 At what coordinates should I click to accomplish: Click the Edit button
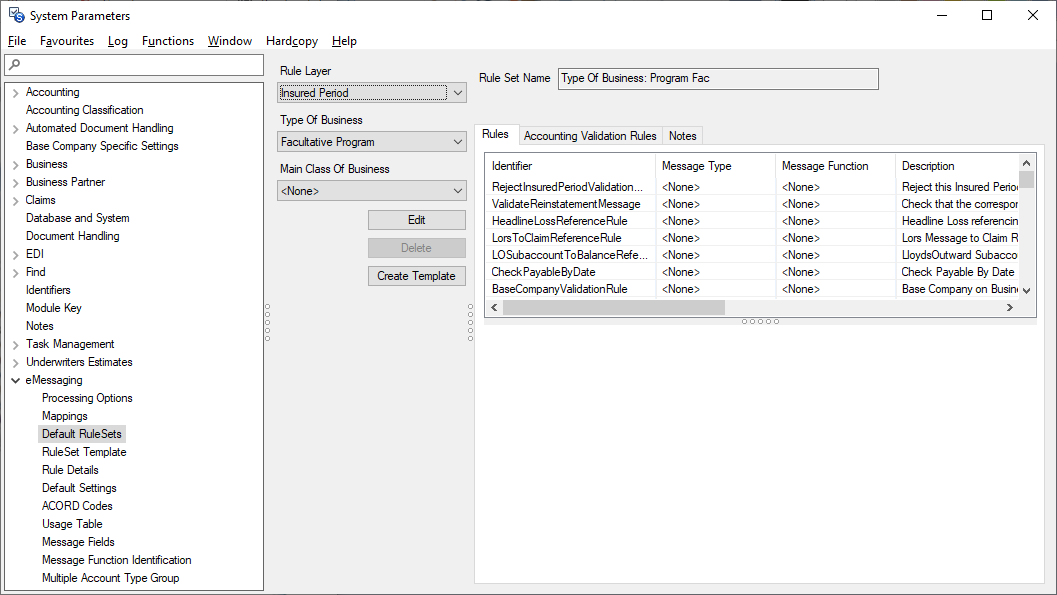(416, 220)
